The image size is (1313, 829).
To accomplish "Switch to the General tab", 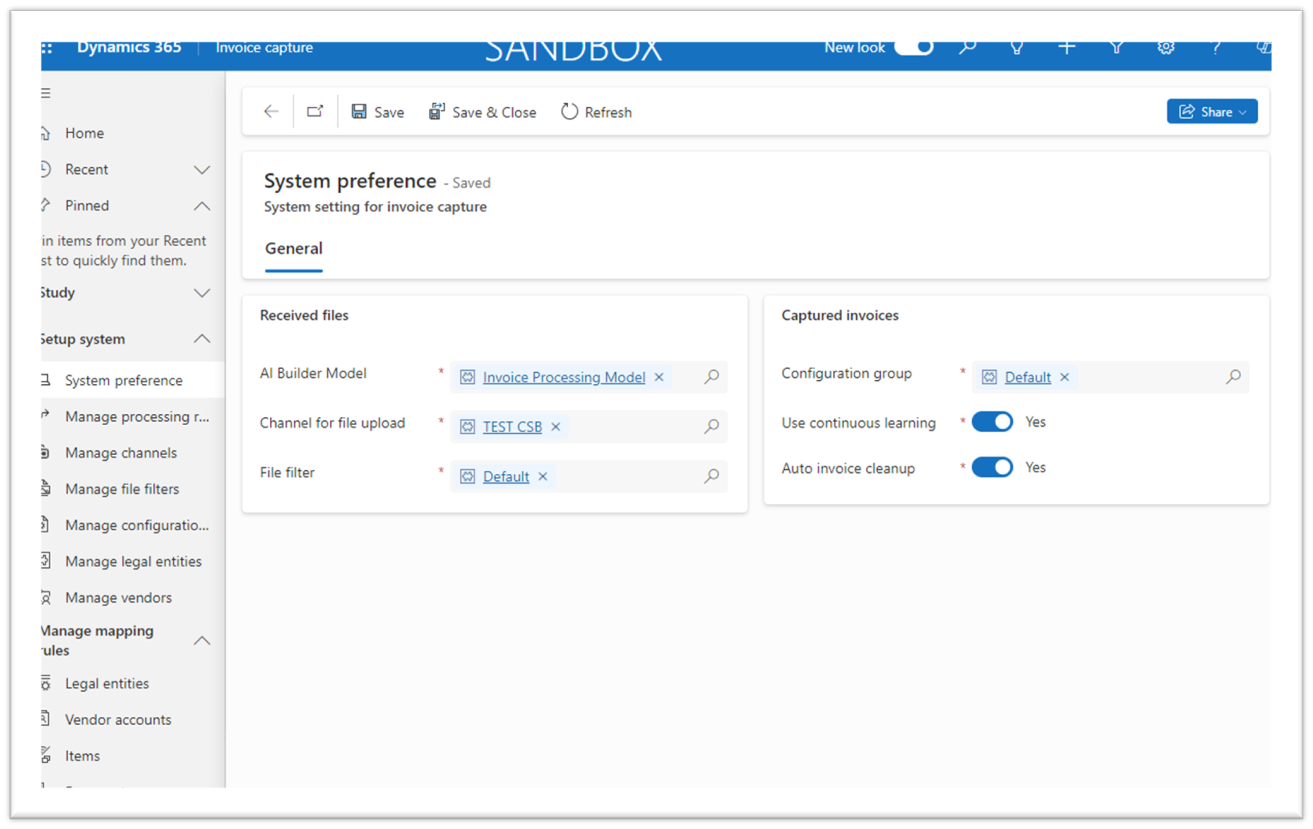I will coord(293,248).
